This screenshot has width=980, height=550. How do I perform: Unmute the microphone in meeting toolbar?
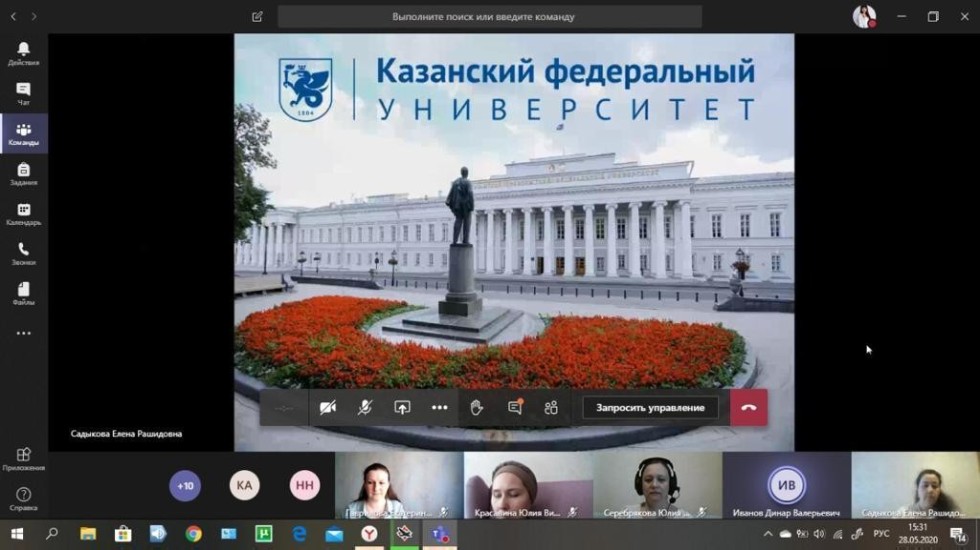click(365, 408)
